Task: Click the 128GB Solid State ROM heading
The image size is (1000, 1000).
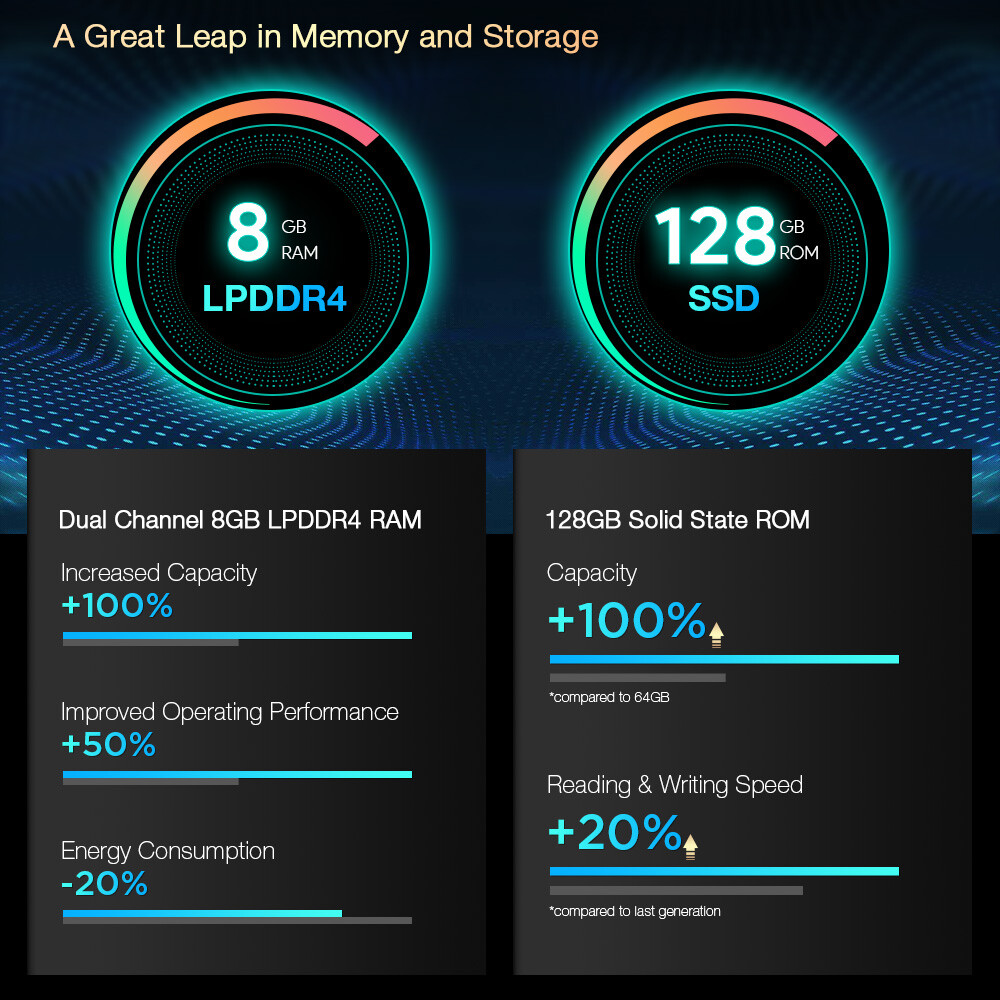Action: coord(678,520)
